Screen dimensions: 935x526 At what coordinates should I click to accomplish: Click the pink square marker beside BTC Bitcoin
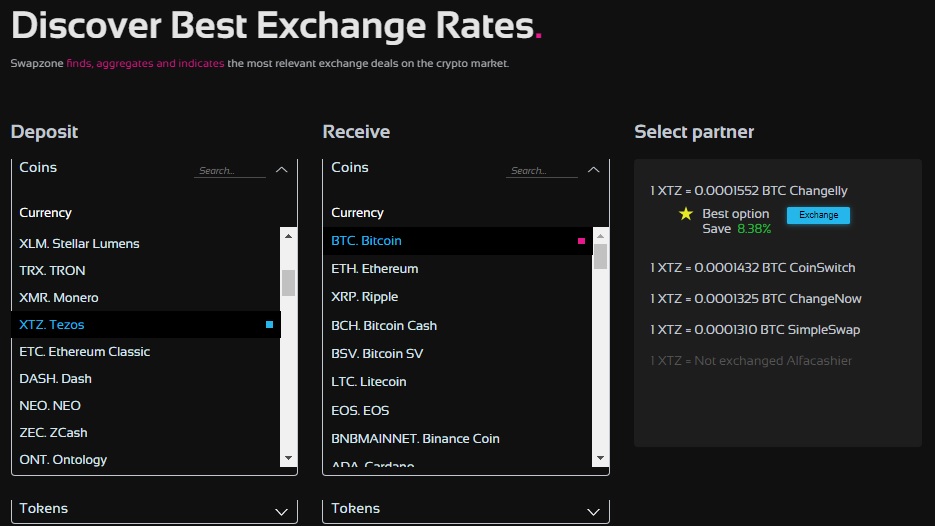[x=581, y=241]
